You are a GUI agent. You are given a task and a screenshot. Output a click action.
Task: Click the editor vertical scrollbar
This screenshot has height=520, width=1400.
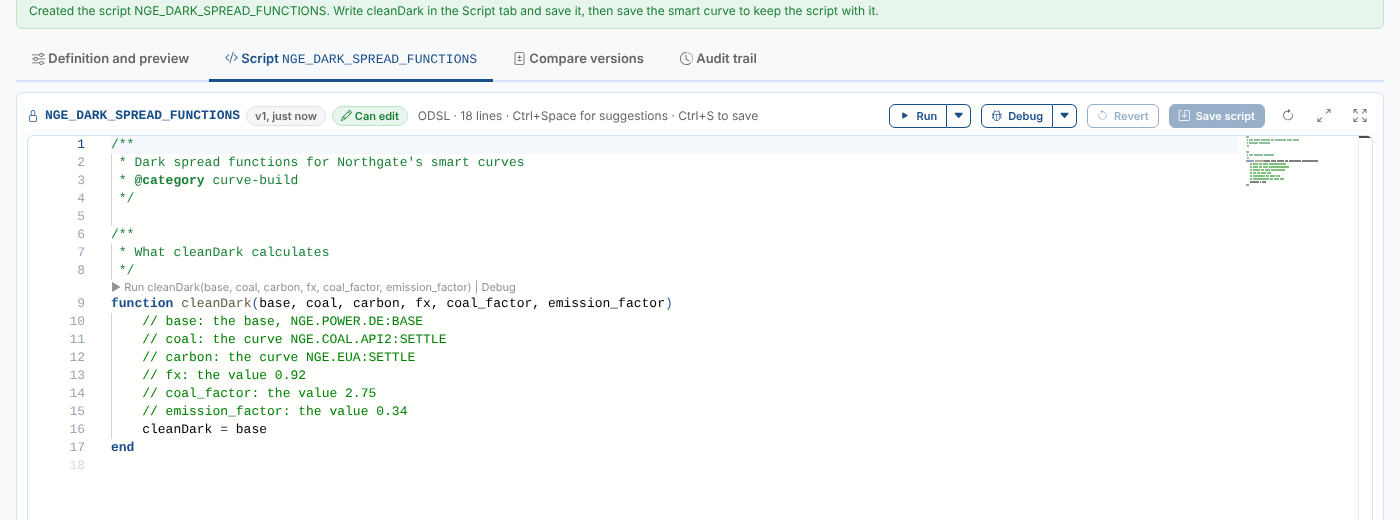coord(1364,328)
